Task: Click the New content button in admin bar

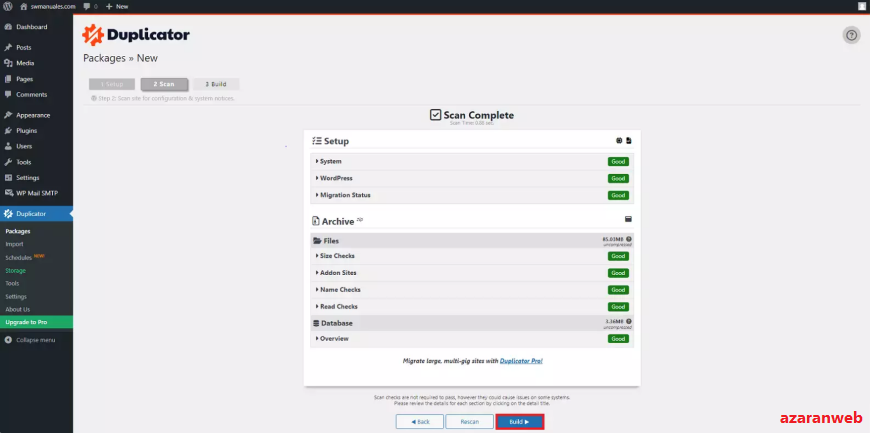Action: pos(117,7)
